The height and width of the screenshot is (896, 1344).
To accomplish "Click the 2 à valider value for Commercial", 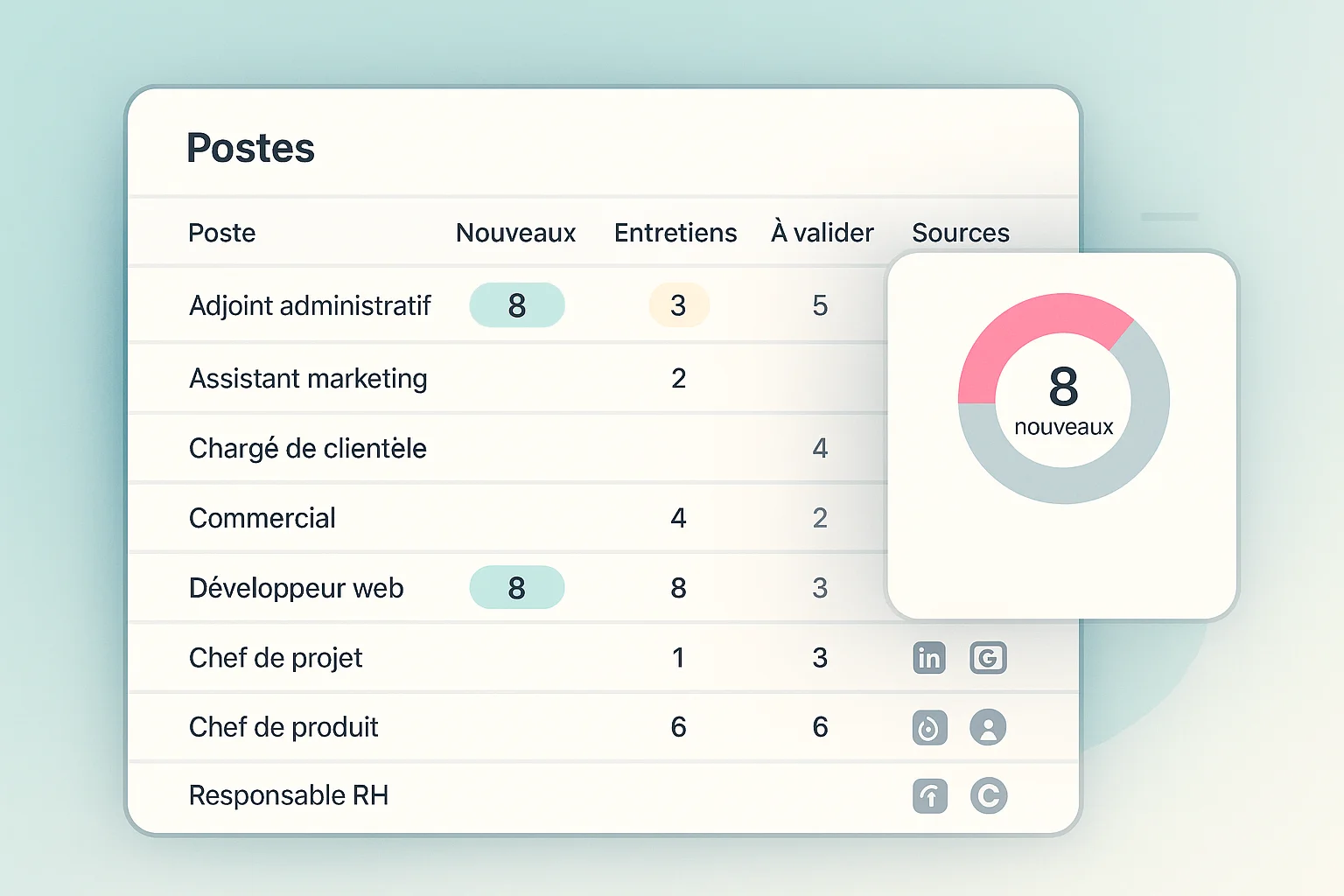I will click(x=820, y=518).
